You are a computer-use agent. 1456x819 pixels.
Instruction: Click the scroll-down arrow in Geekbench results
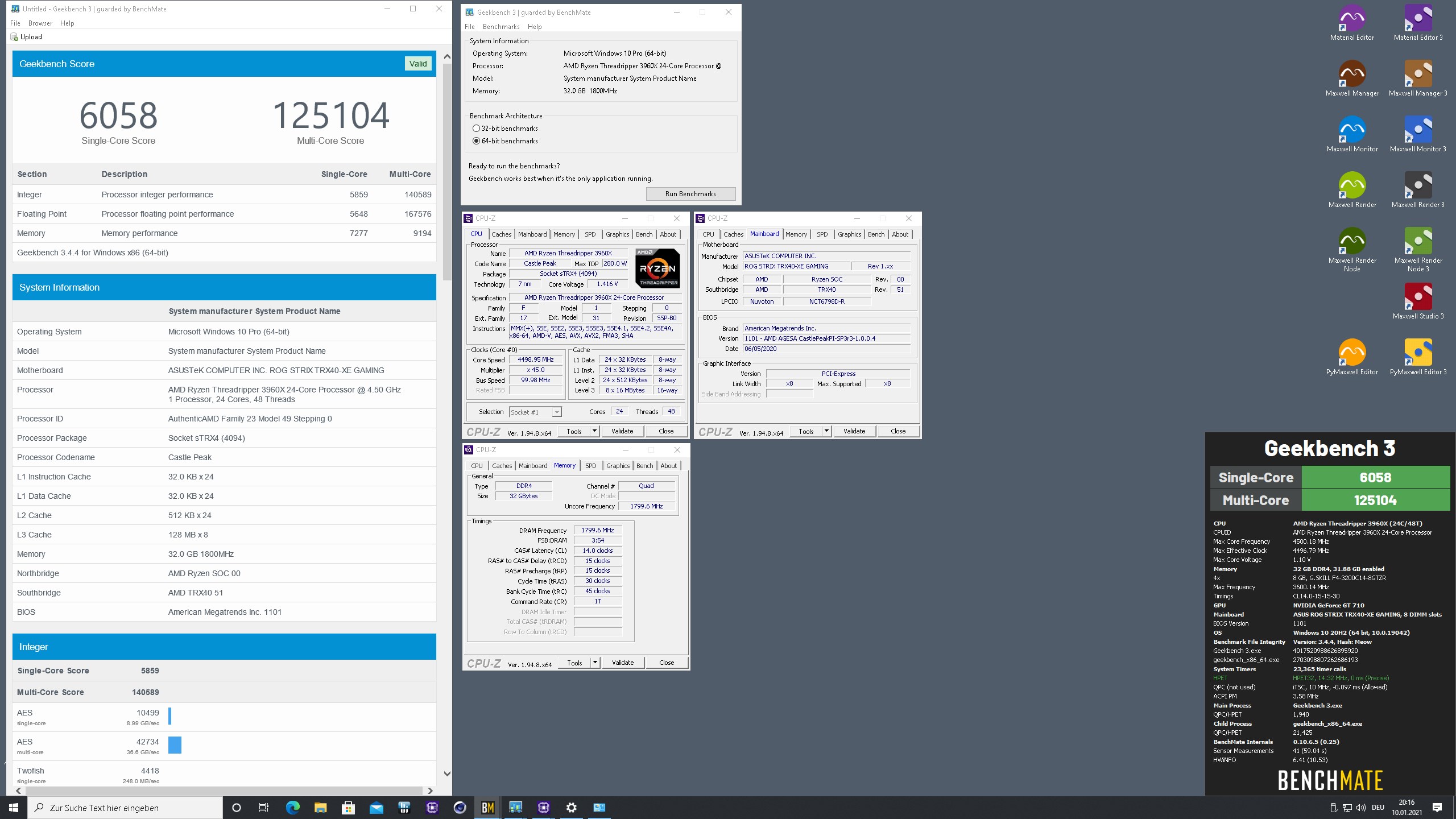click(447, 773)
